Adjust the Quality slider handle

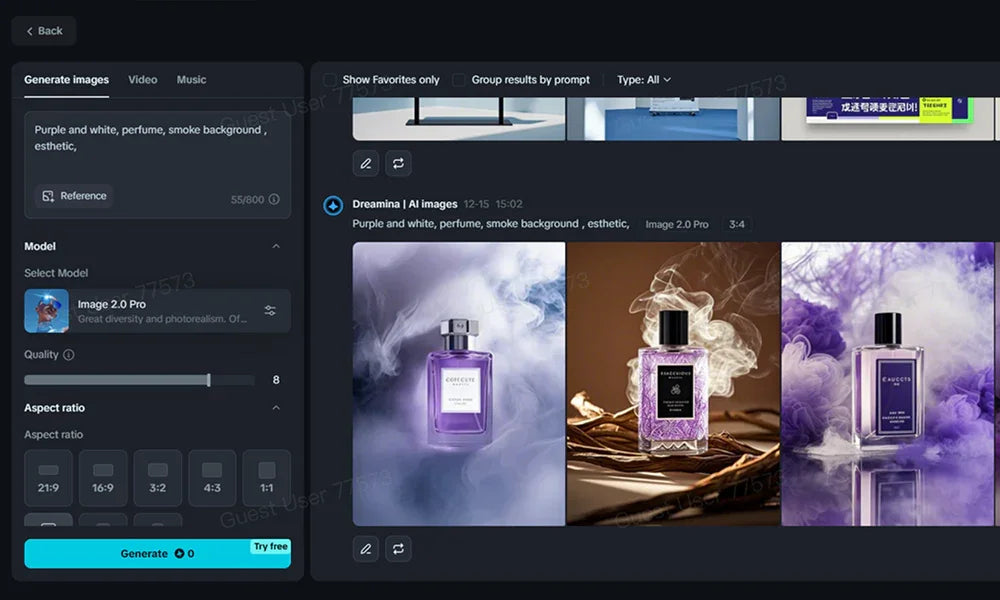click(208, 380)
